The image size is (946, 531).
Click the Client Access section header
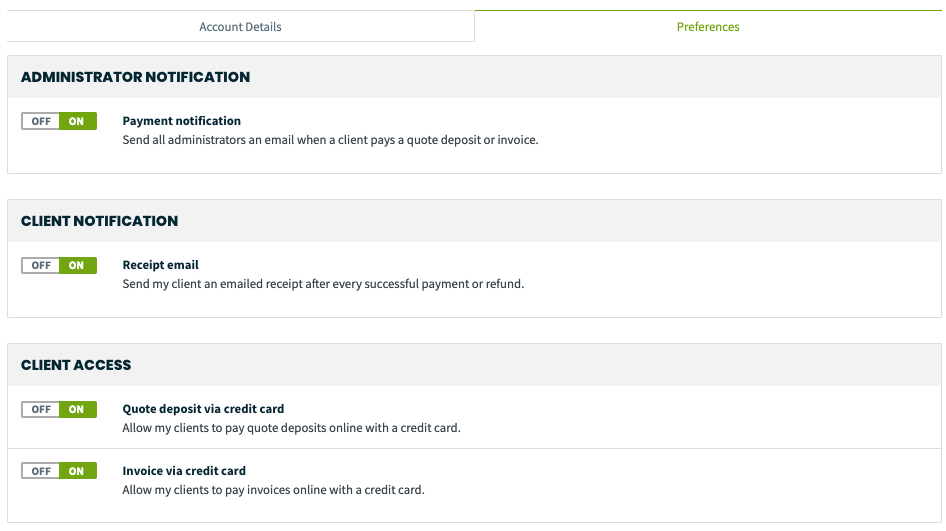[76, 366]
